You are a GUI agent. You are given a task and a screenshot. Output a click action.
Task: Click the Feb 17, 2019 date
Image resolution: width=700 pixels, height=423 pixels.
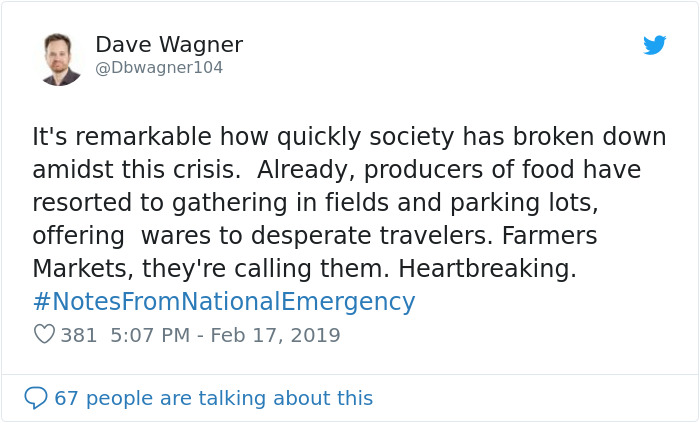(x=276, y=335)
